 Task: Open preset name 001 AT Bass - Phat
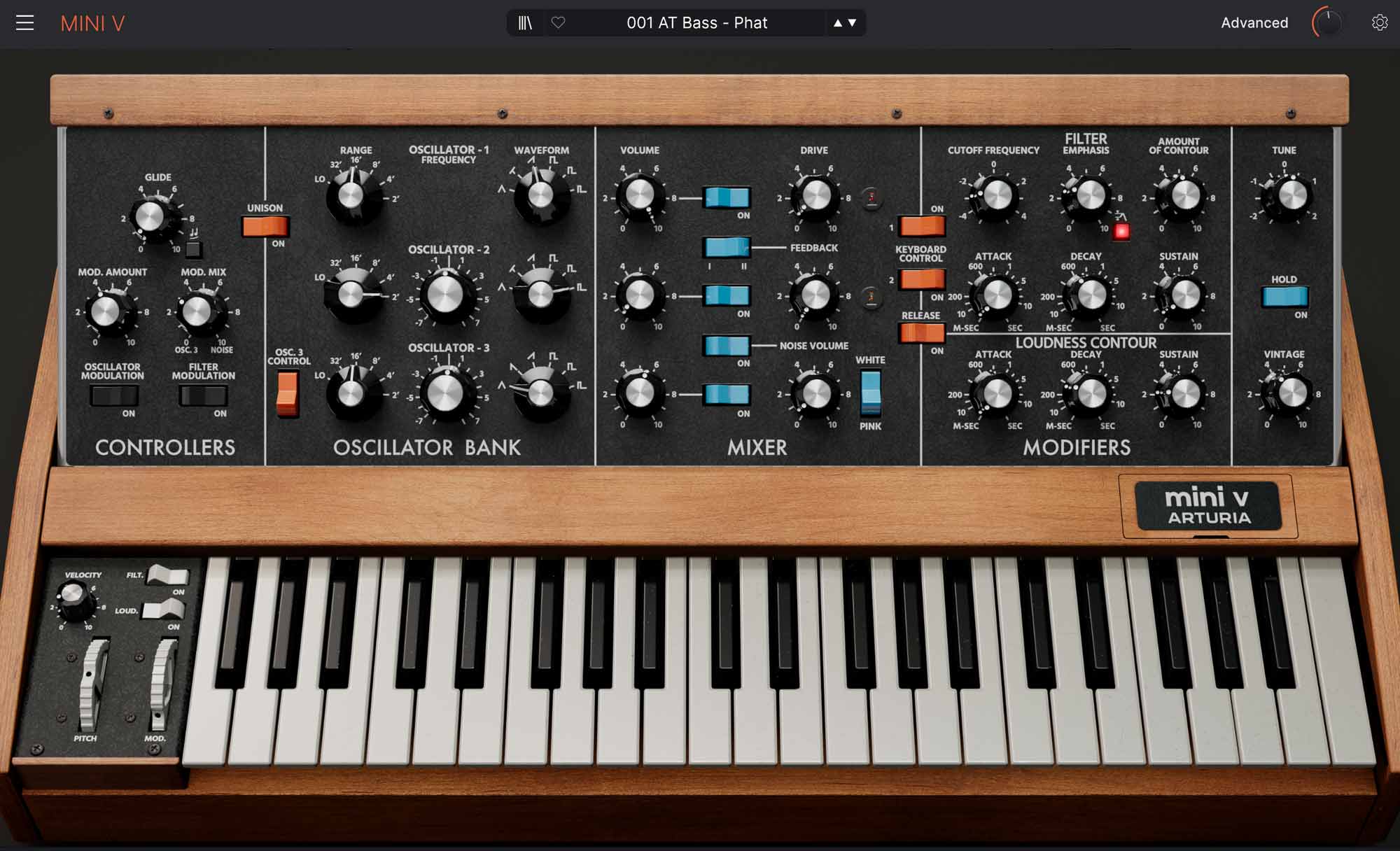pyautogui.click(x=696, y=23)
